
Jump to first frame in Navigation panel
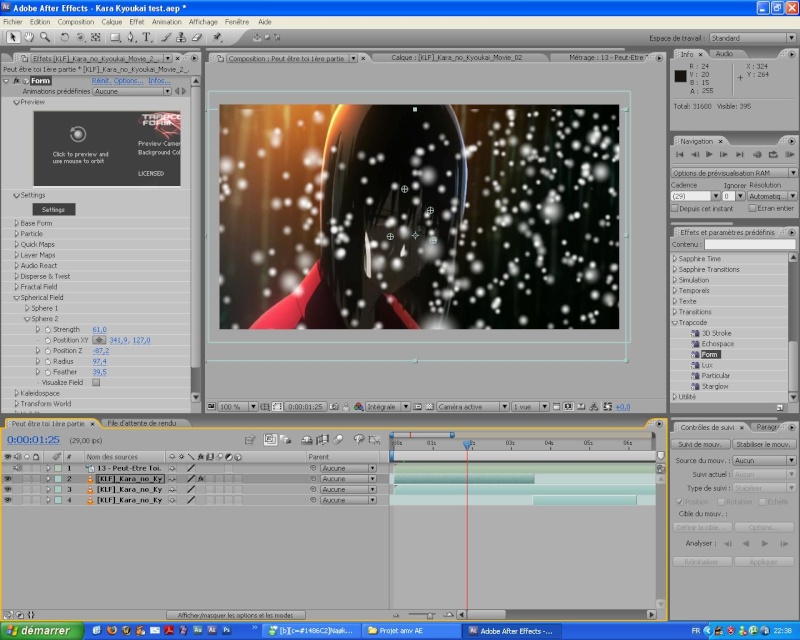click(x=680, y=154)
